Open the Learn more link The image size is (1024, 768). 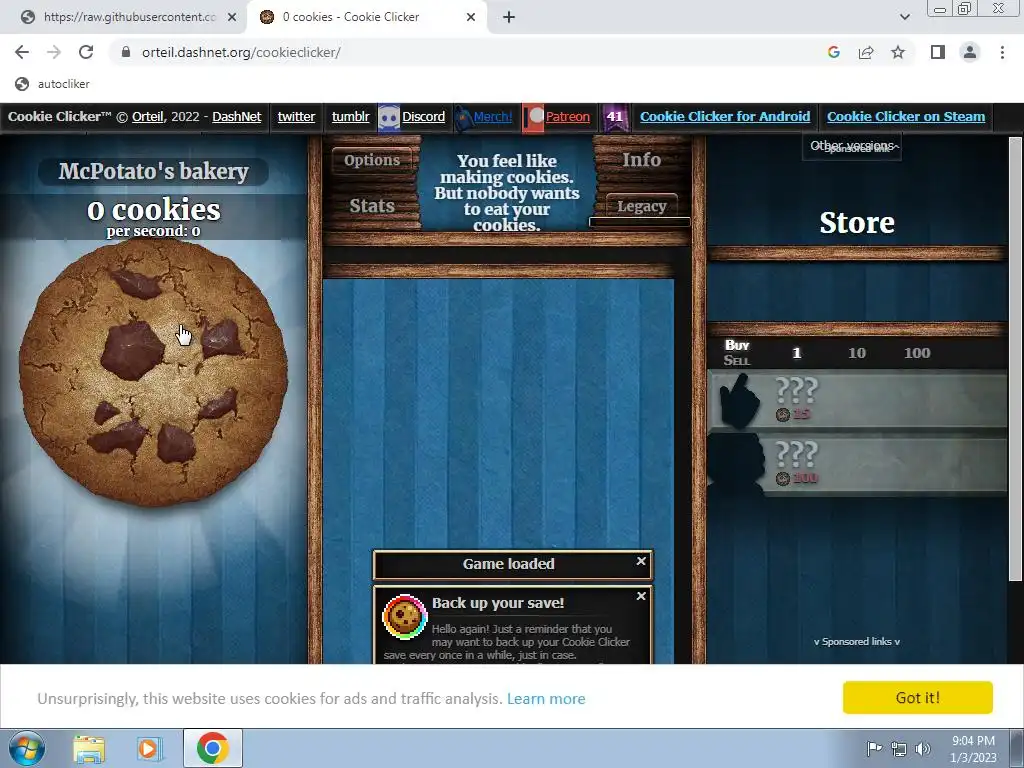[x=546, y=699]
